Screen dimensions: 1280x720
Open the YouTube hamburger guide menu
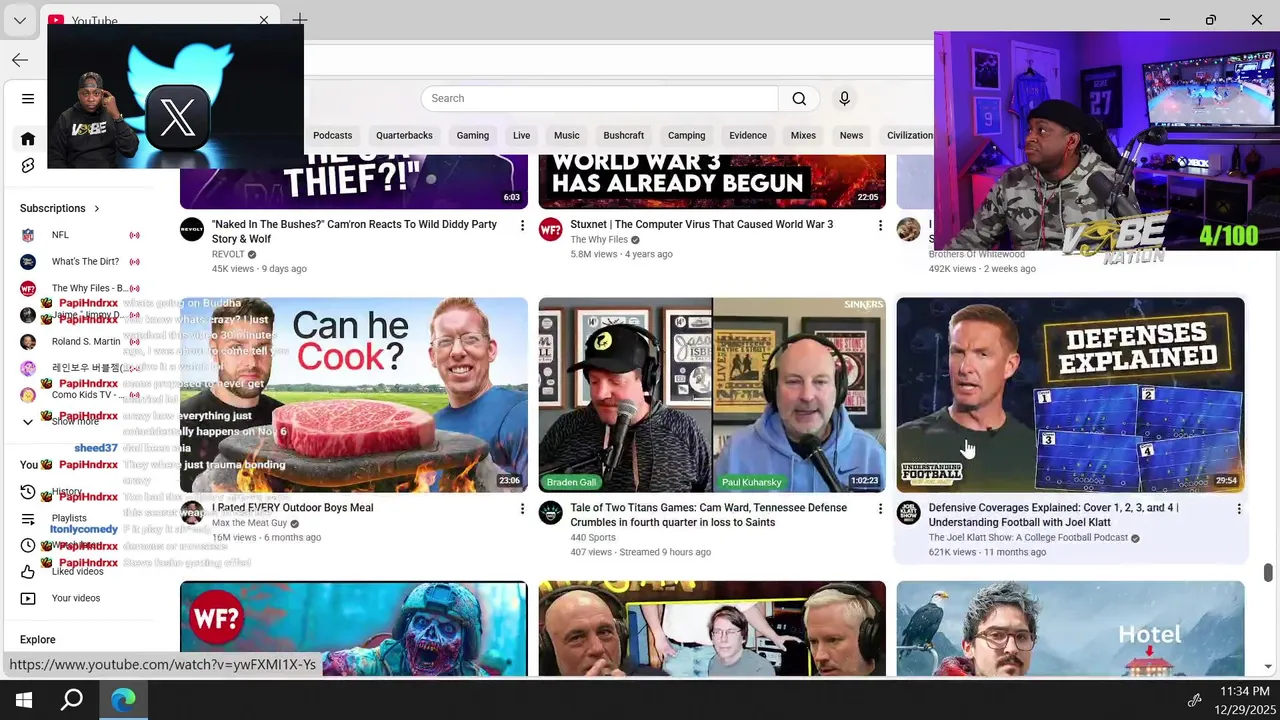point(28,98)
